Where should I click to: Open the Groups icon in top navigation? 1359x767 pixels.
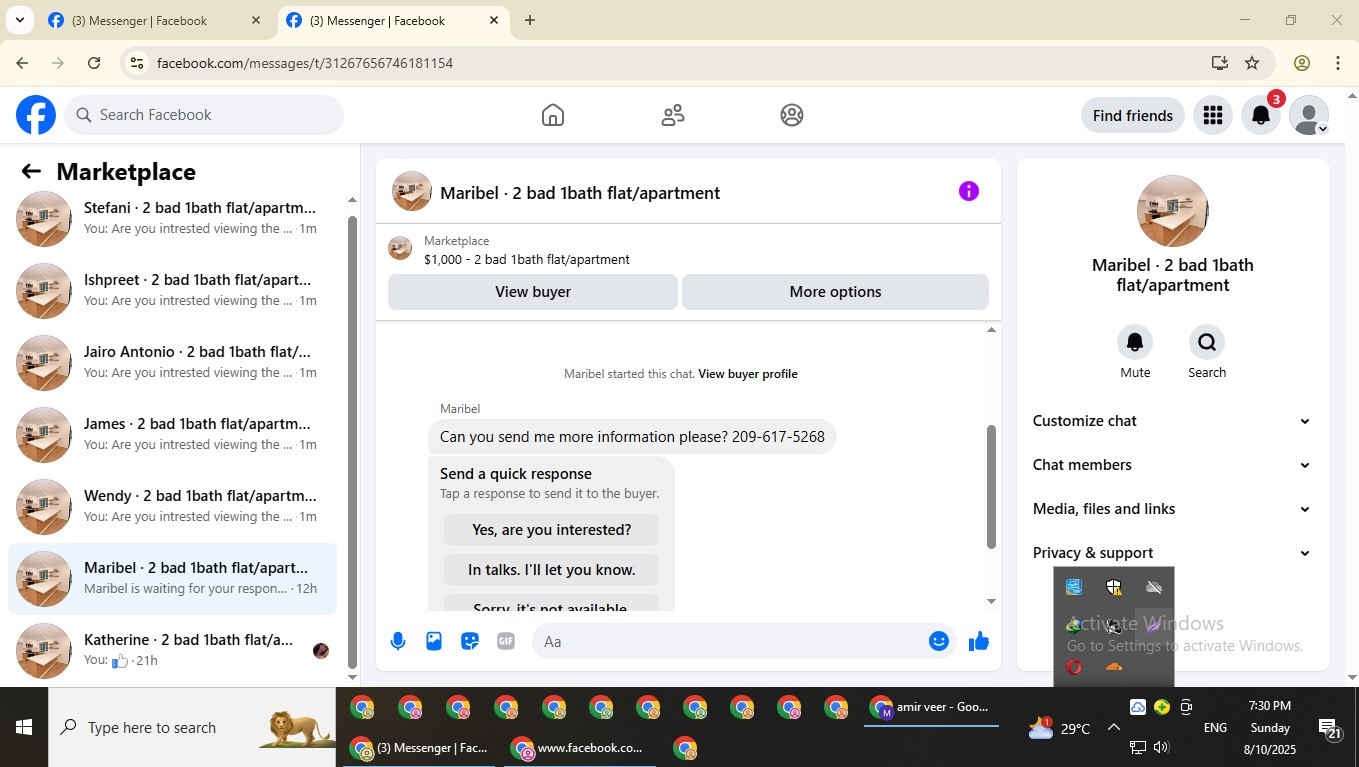coord(792,115)
